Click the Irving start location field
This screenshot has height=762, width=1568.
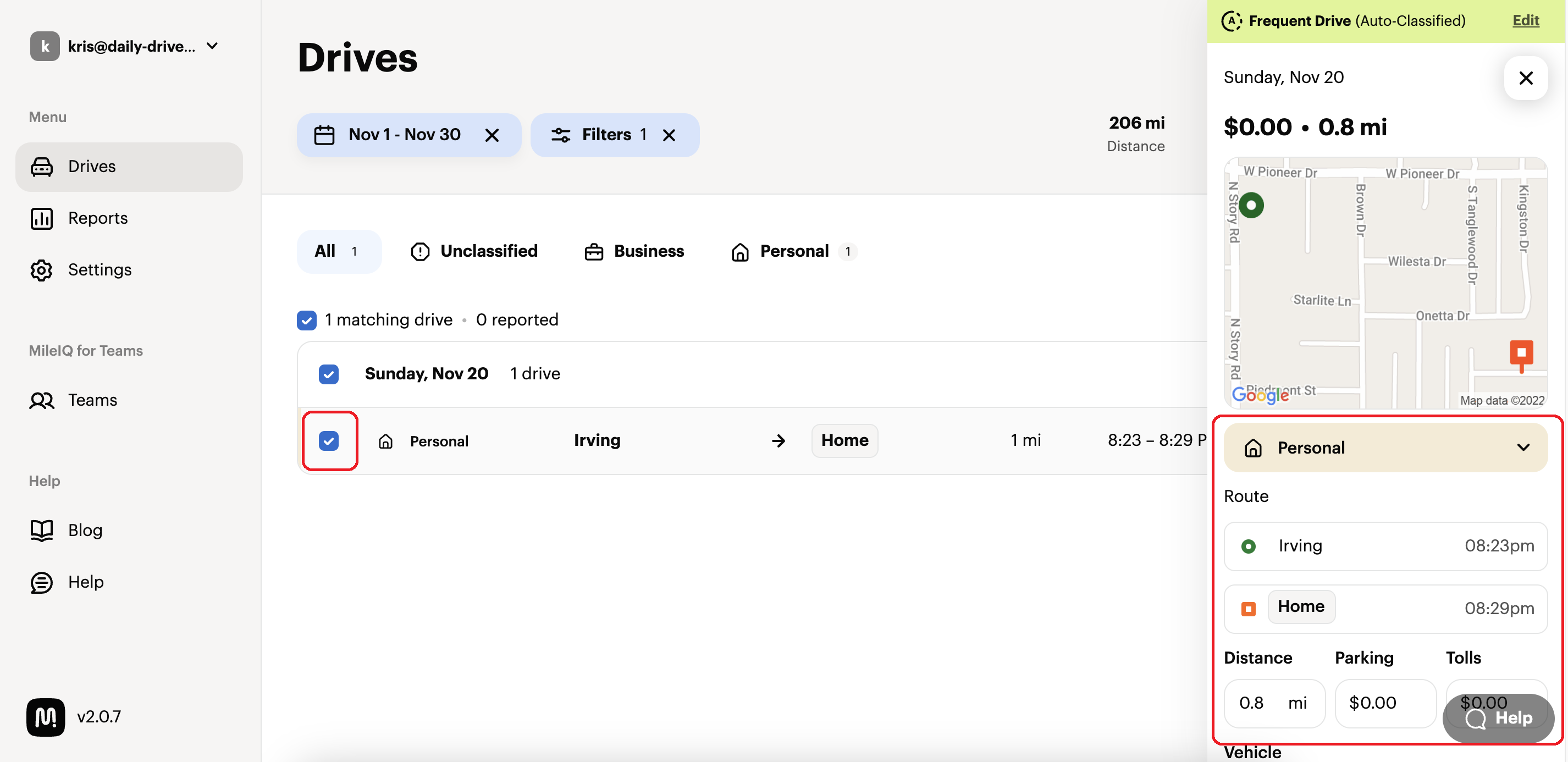click(x=1385, y=546)
